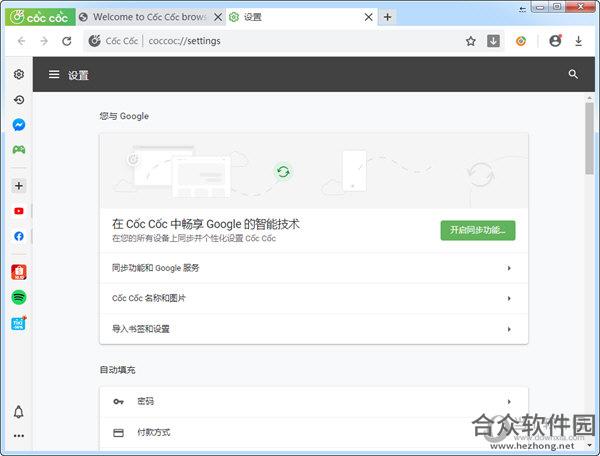Open the 密码 settings entry

[314, 402]
